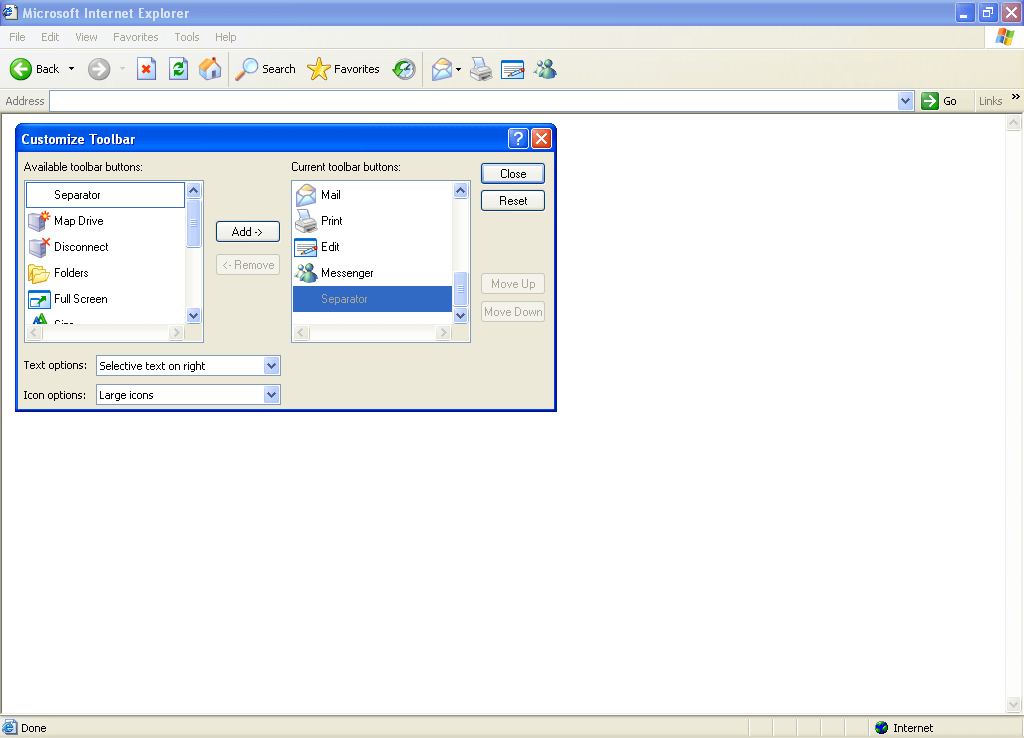
Task: Click the available buttons list scrollbar thumb
Action: tap(193, 223)
